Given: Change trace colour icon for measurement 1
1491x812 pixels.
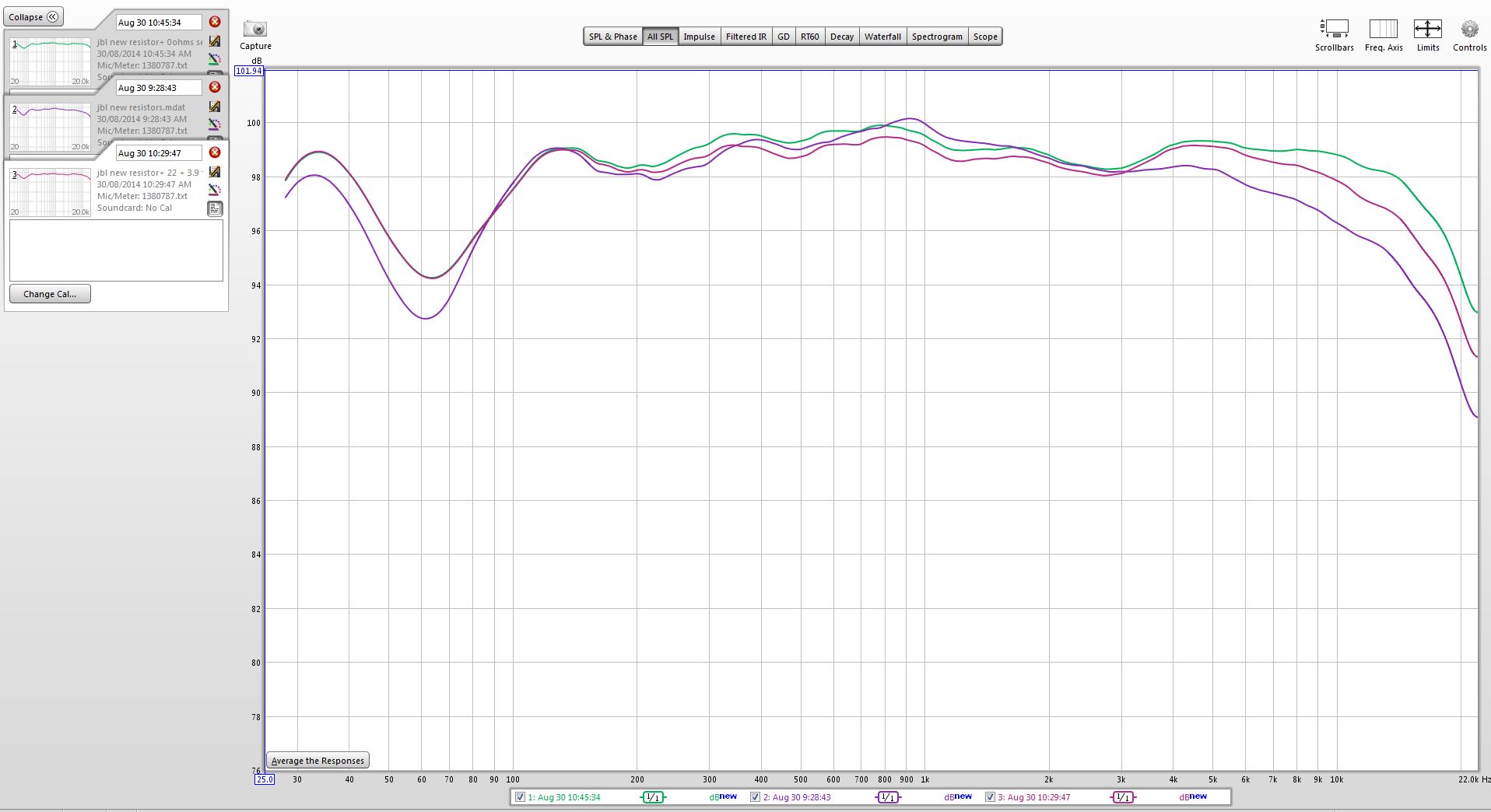Looking at the screenshot, I should [215, 58].
